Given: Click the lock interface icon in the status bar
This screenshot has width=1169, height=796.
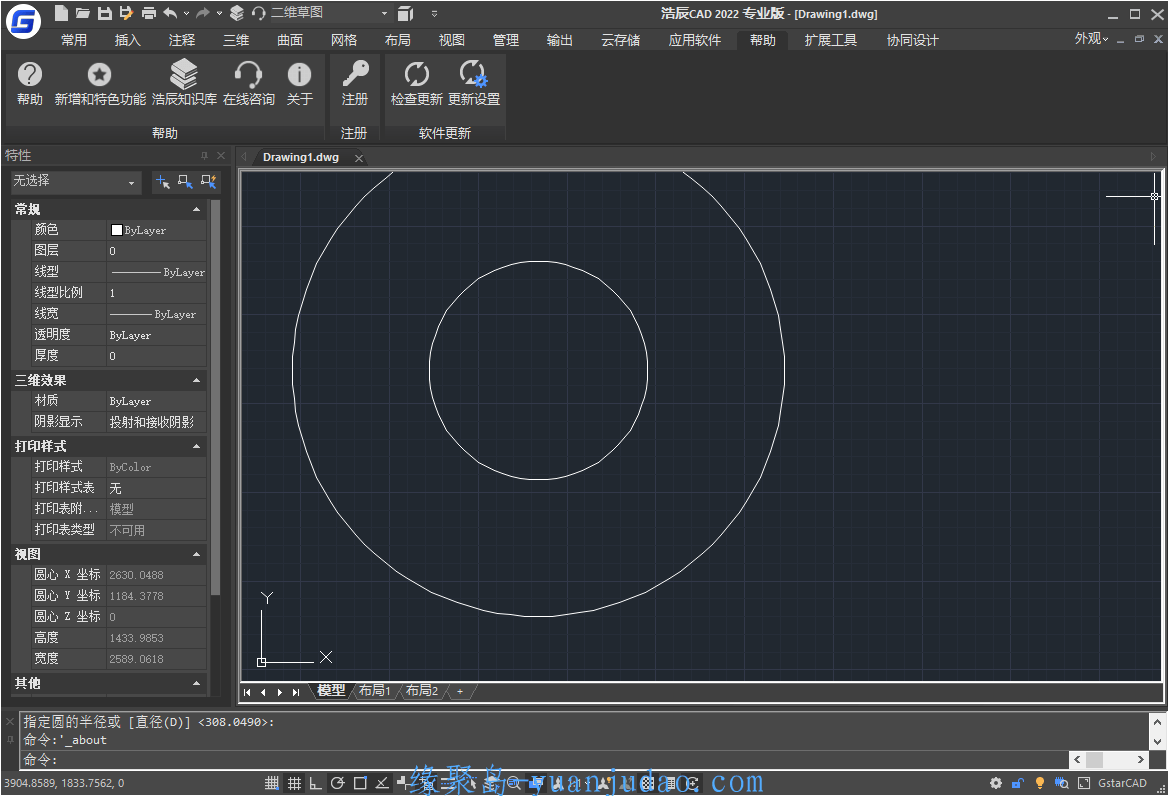Looking at the screenshot, I should click(x=1018, y=783).
